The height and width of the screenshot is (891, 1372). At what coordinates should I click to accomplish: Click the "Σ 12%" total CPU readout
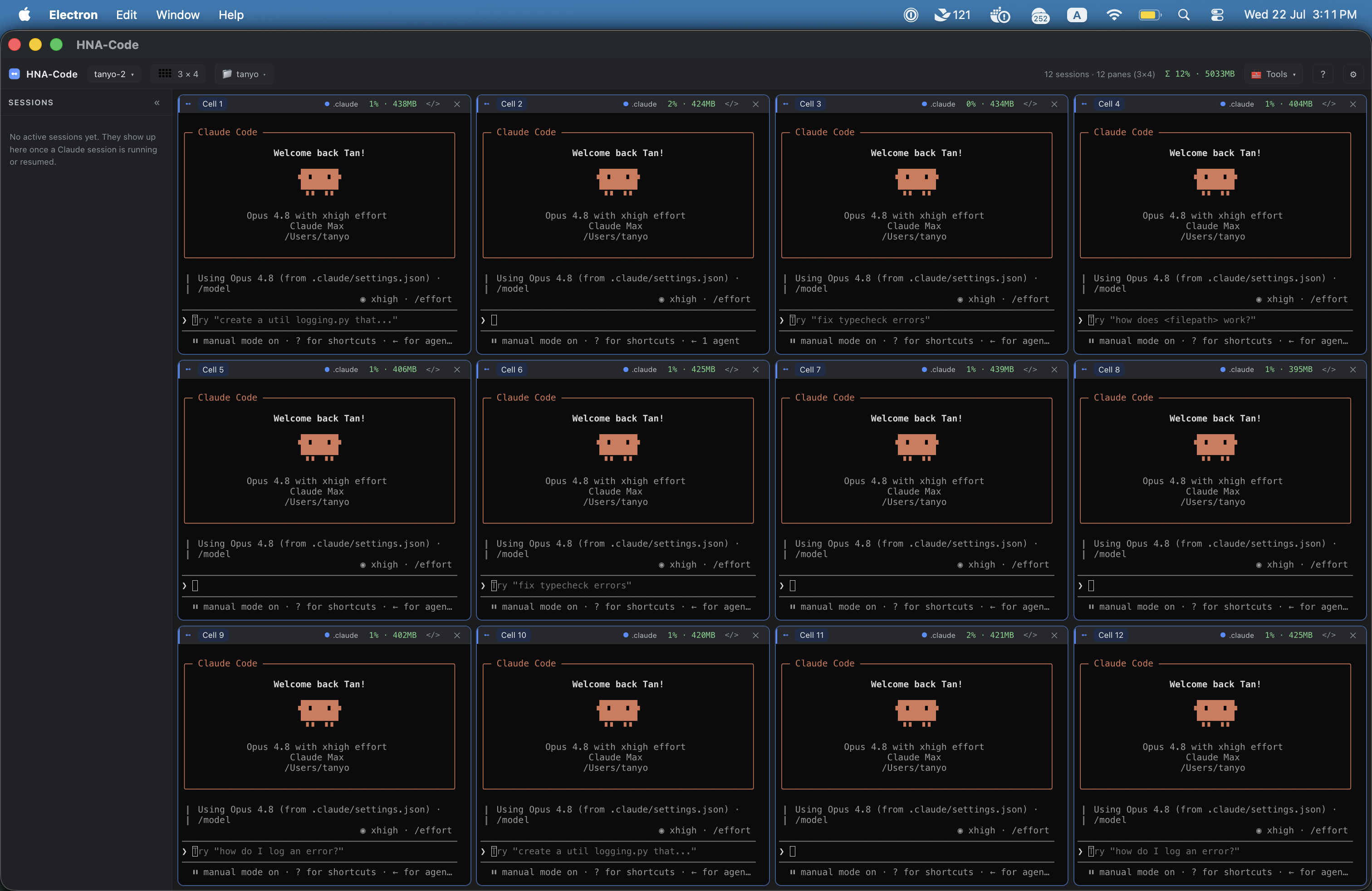tap(1177, 74)
